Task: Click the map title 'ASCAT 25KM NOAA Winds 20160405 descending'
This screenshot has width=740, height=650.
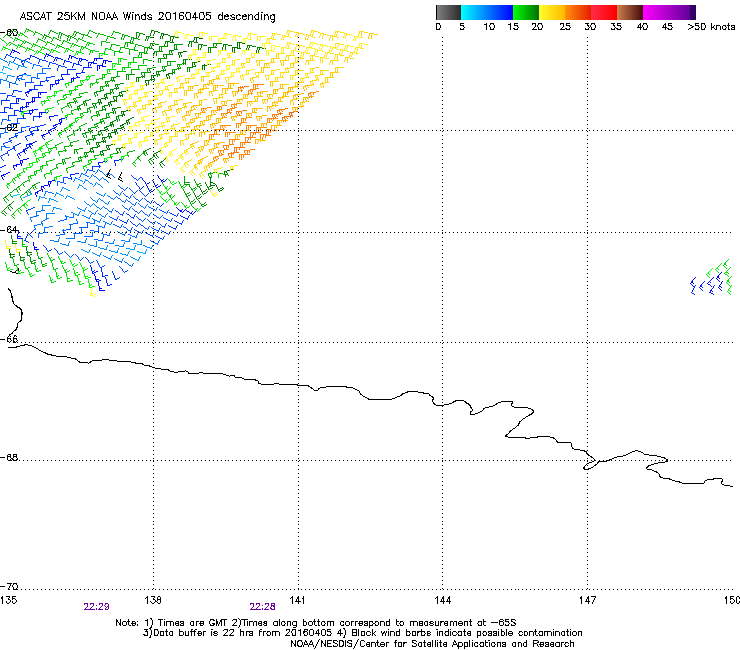Action: [147, 17]
